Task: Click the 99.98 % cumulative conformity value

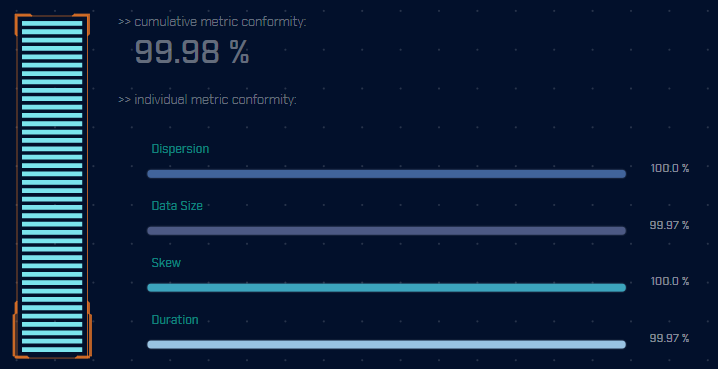Action: pyautogui.click(x=192, y=52)
